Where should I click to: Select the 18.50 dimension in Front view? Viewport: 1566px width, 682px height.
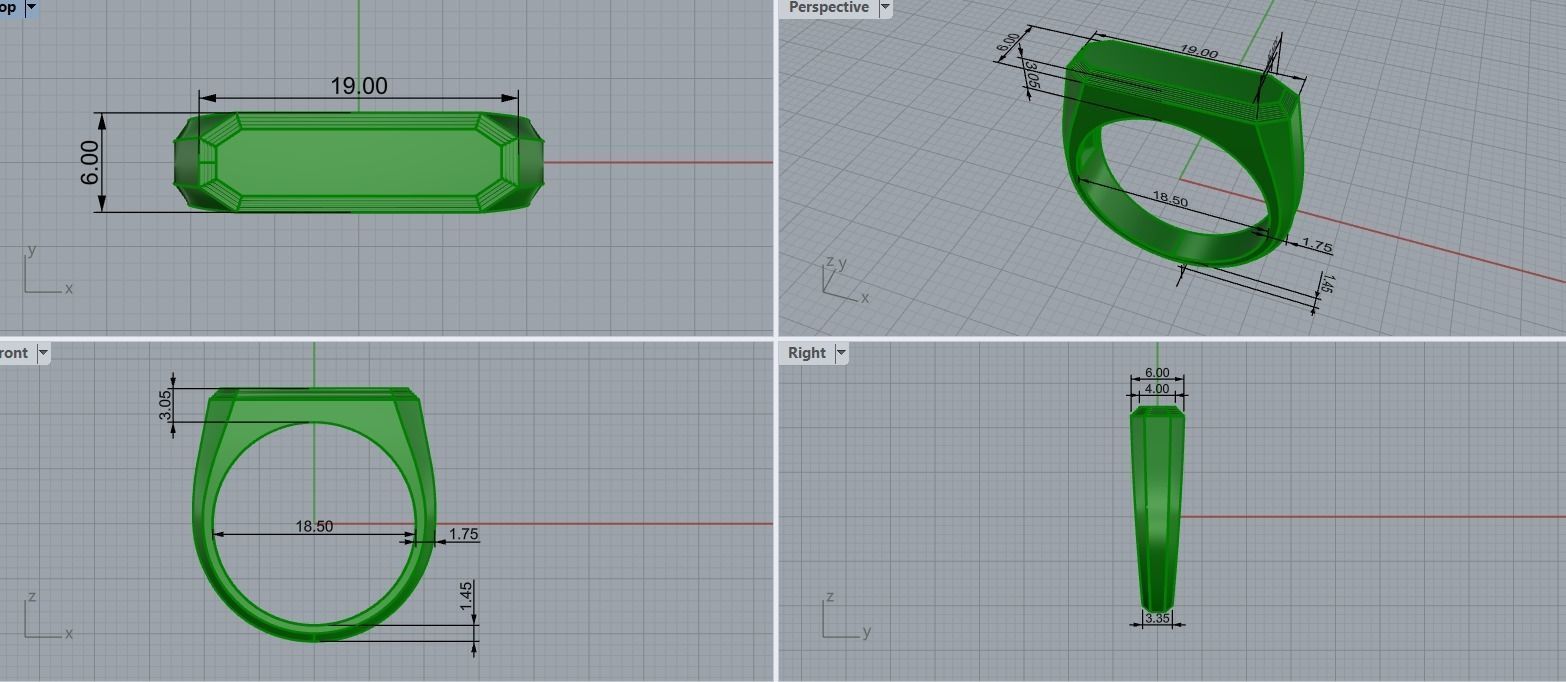pos(314,526)
